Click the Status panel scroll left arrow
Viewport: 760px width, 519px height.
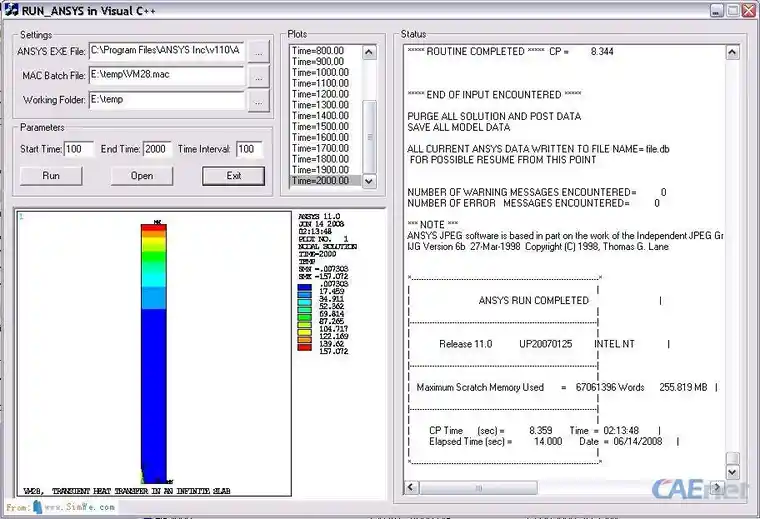pyautogui.click(x=412, y=487)
